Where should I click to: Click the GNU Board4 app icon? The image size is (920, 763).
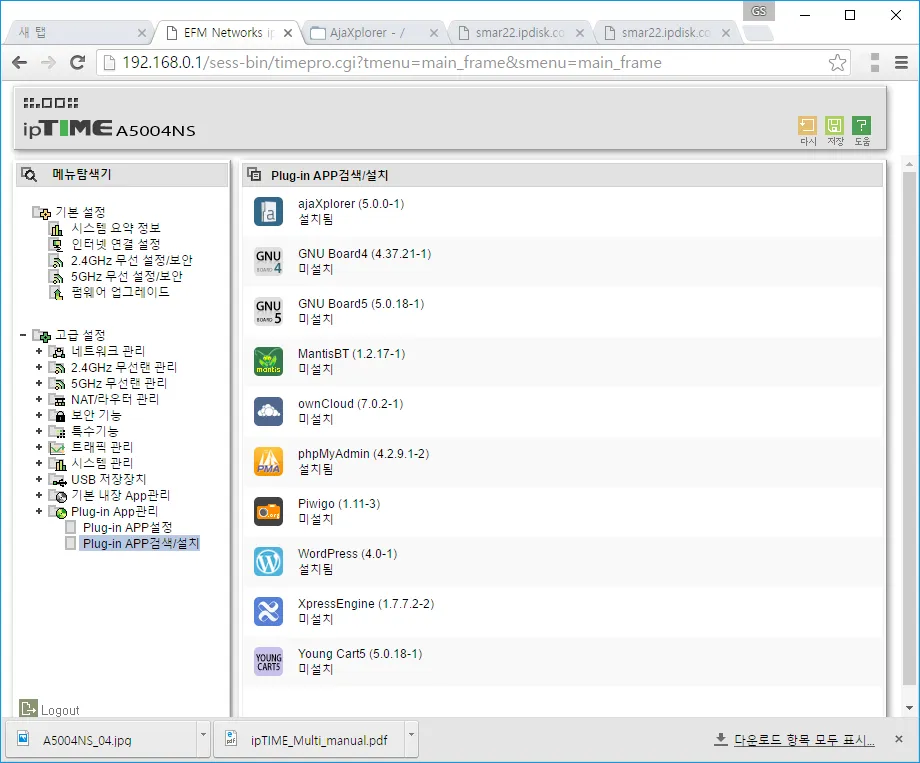268,262
